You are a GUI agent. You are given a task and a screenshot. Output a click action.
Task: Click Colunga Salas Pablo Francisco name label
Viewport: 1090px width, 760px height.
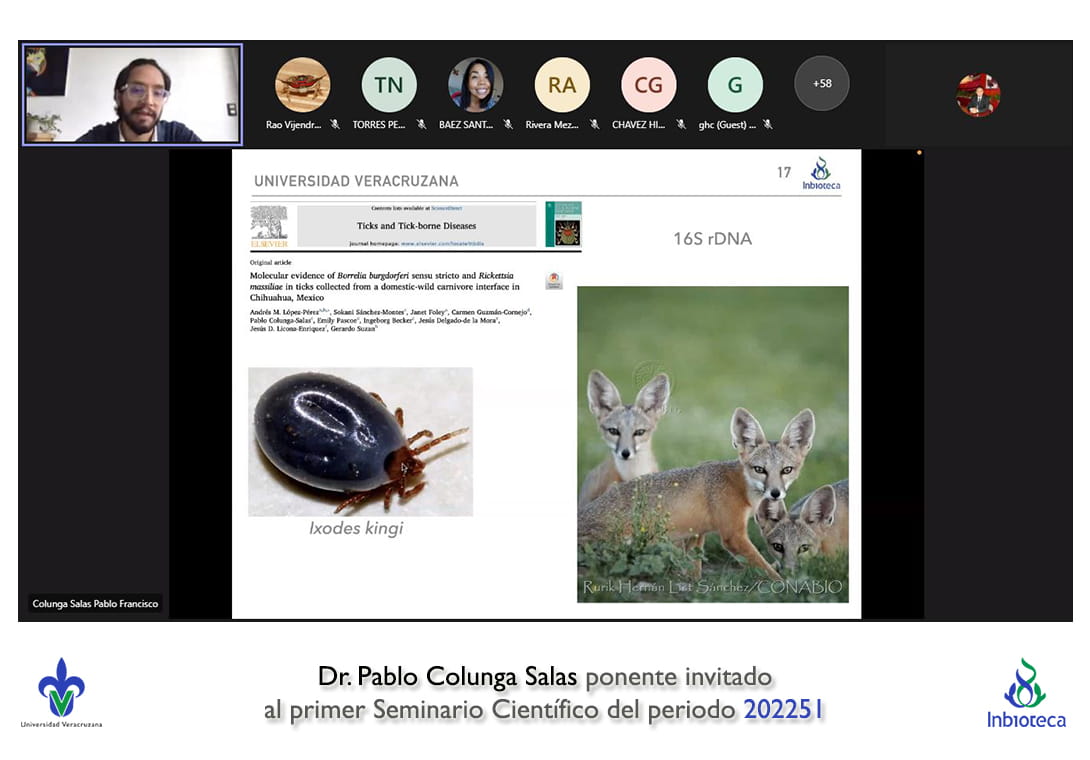coord(95,604)
